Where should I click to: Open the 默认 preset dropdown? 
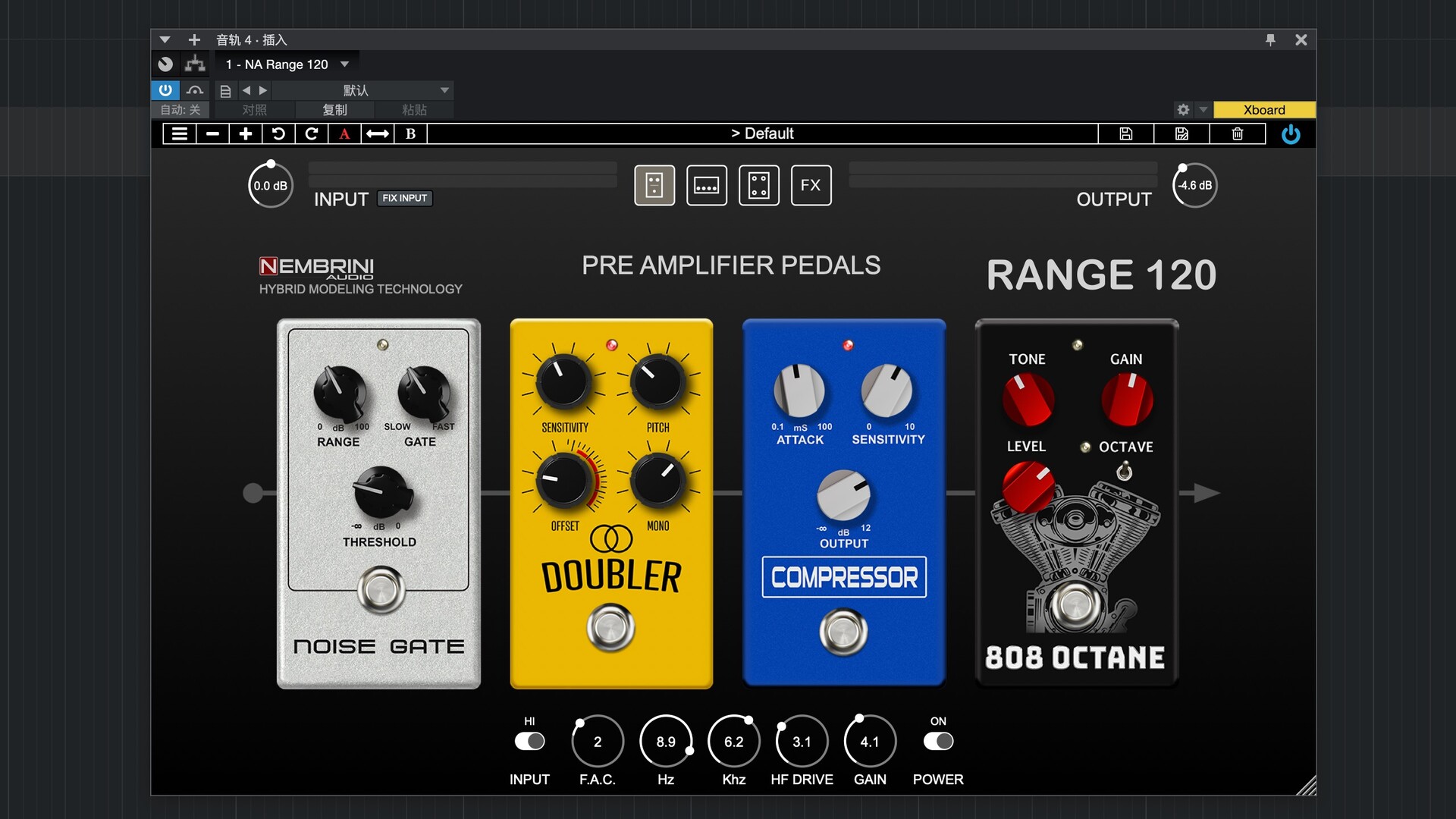pos(362,90)
